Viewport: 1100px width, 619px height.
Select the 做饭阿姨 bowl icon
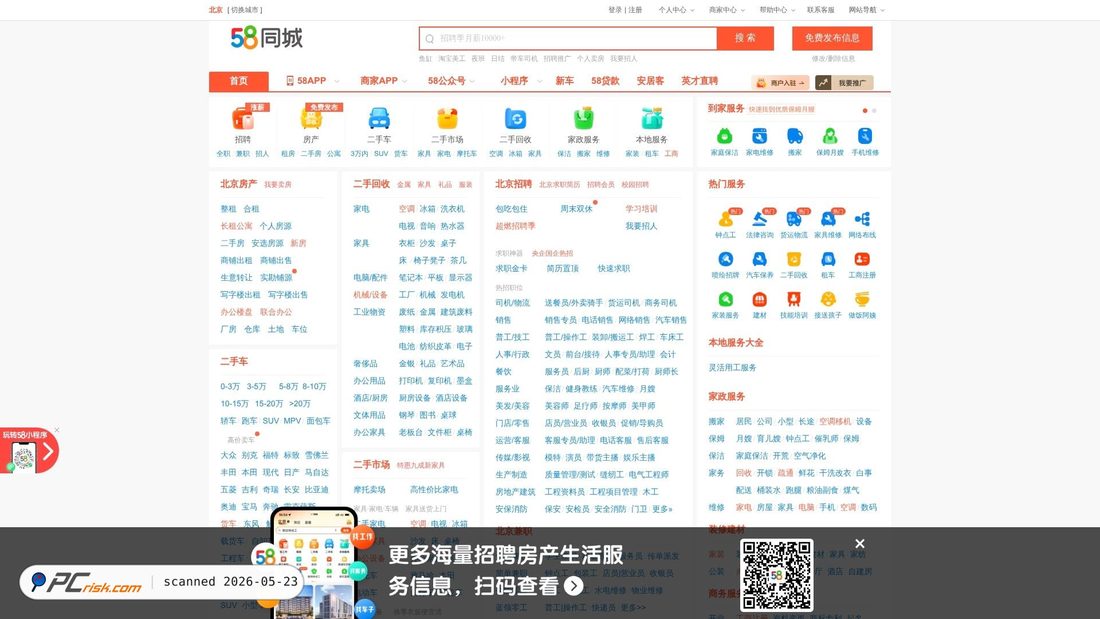coord(862,300)
